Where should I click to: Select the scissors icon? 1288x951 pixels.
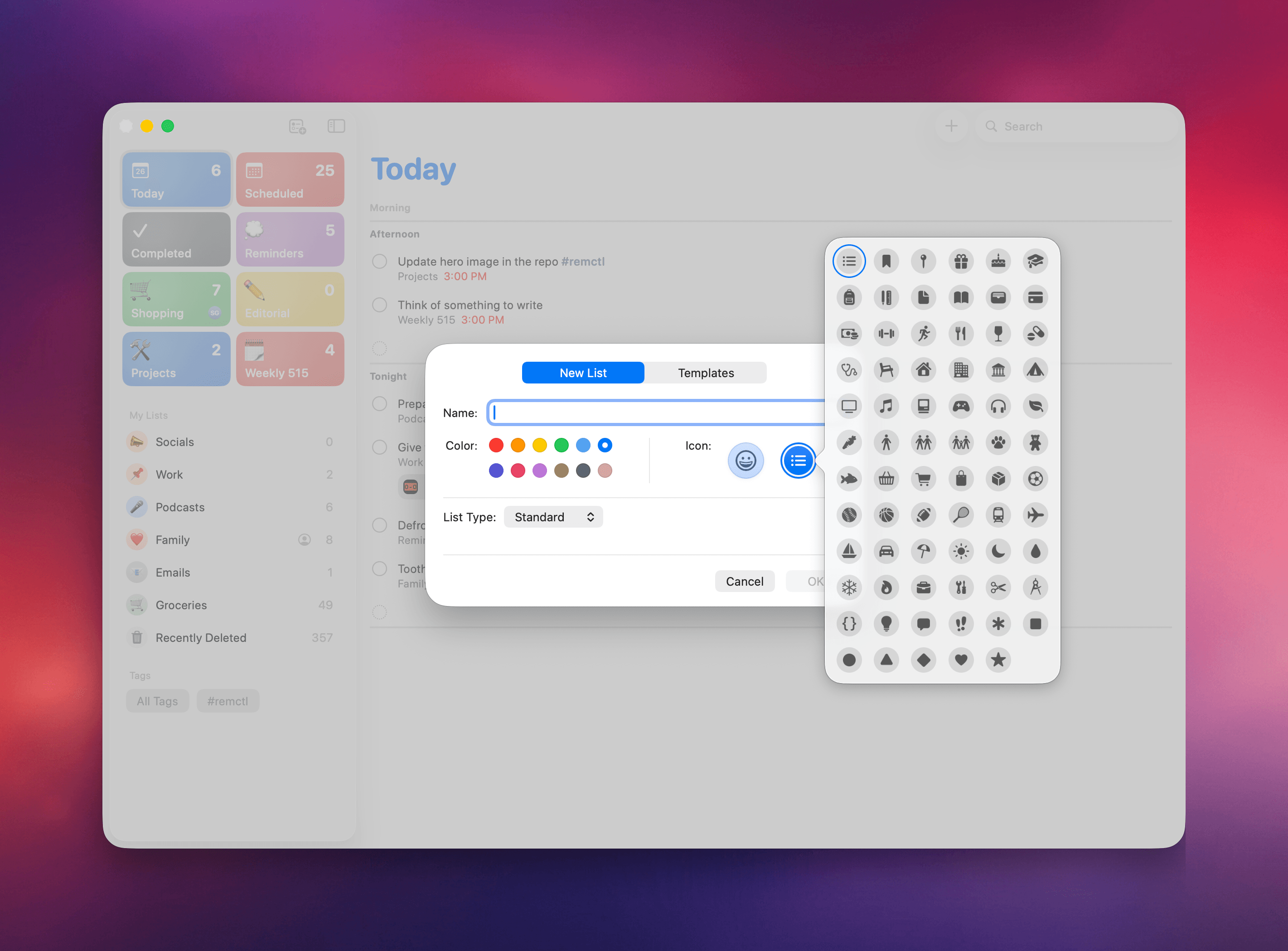(998, 588)
